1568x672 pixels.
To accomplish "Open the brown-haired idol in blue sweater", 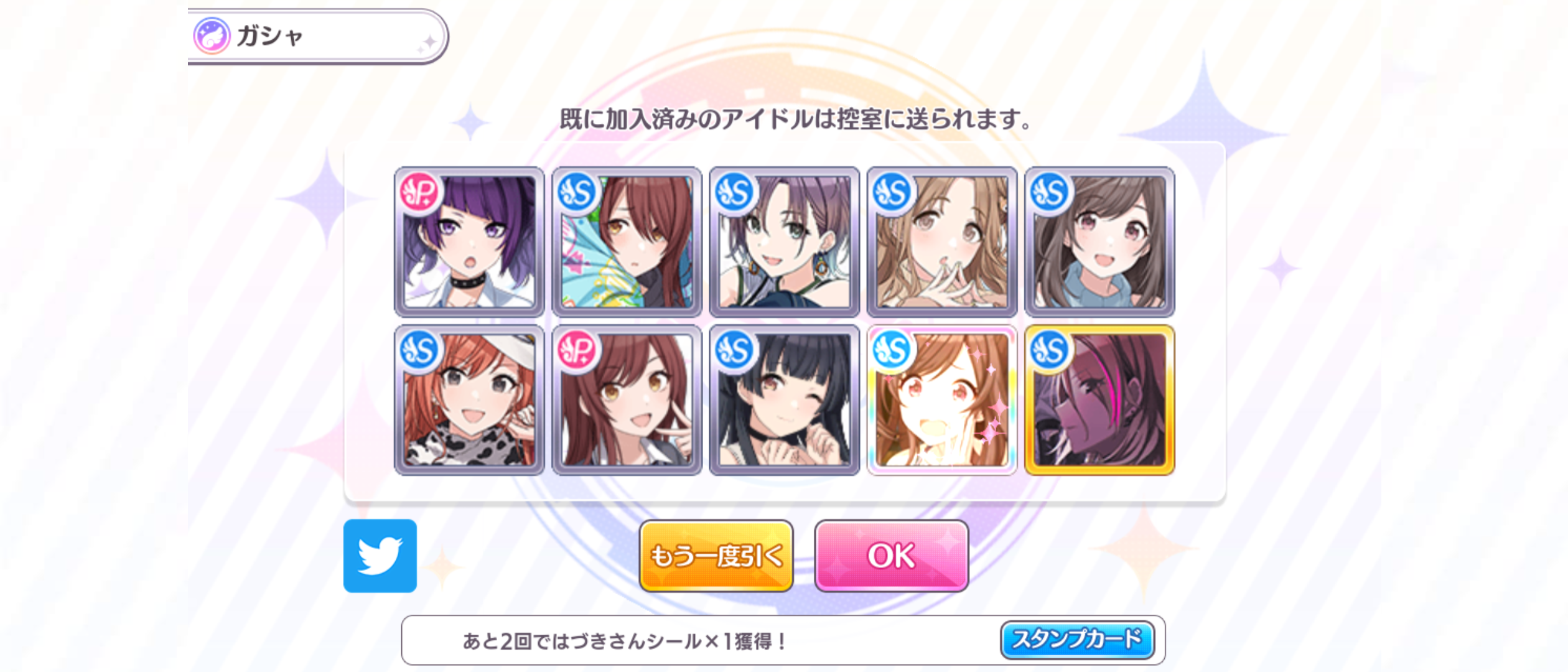I will pyautogui.click(x=1099, y=242).
